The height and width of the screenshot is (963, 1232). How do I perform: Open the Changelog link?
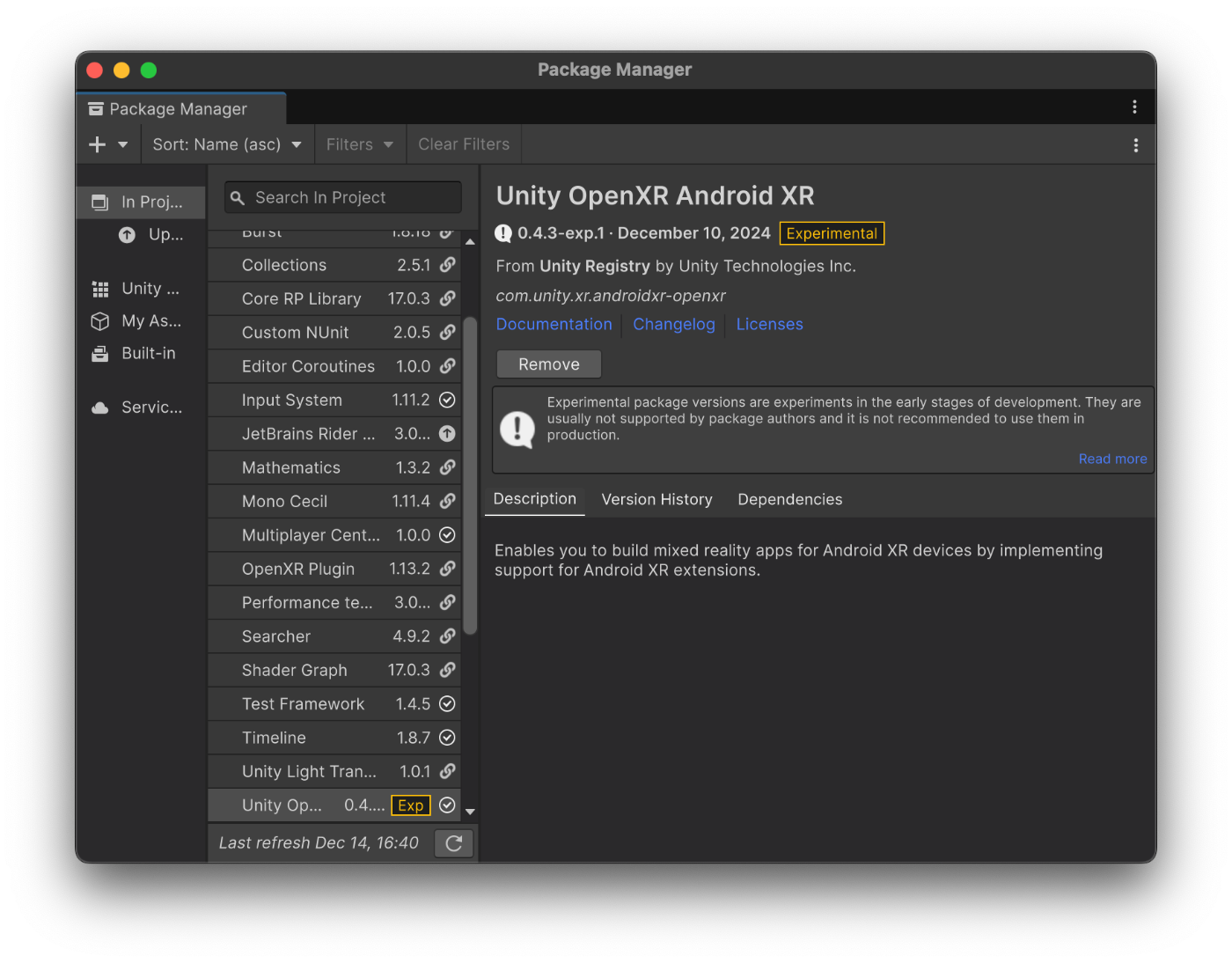(673, 324)
